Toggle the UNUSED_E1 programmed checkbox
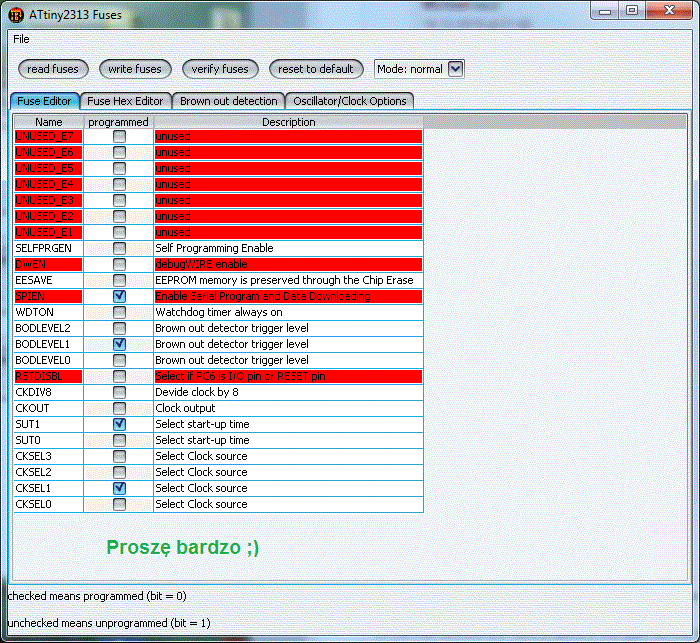Image resolution: width=700 pixels, height=643 pixels. (x=119, y=232)
